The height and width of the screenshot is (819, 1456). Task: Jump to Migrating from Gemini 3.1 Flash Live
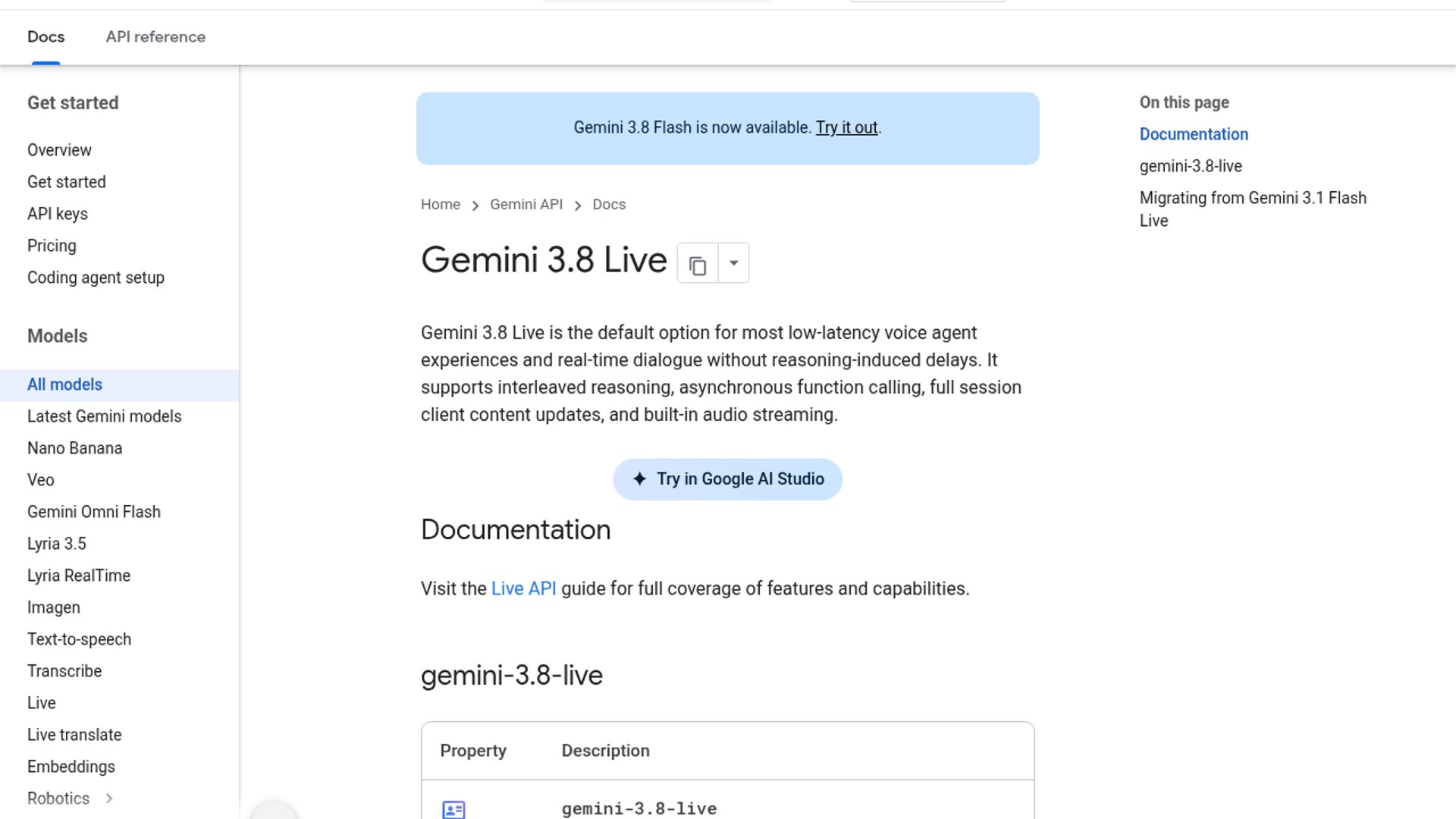click(1253, 209)
